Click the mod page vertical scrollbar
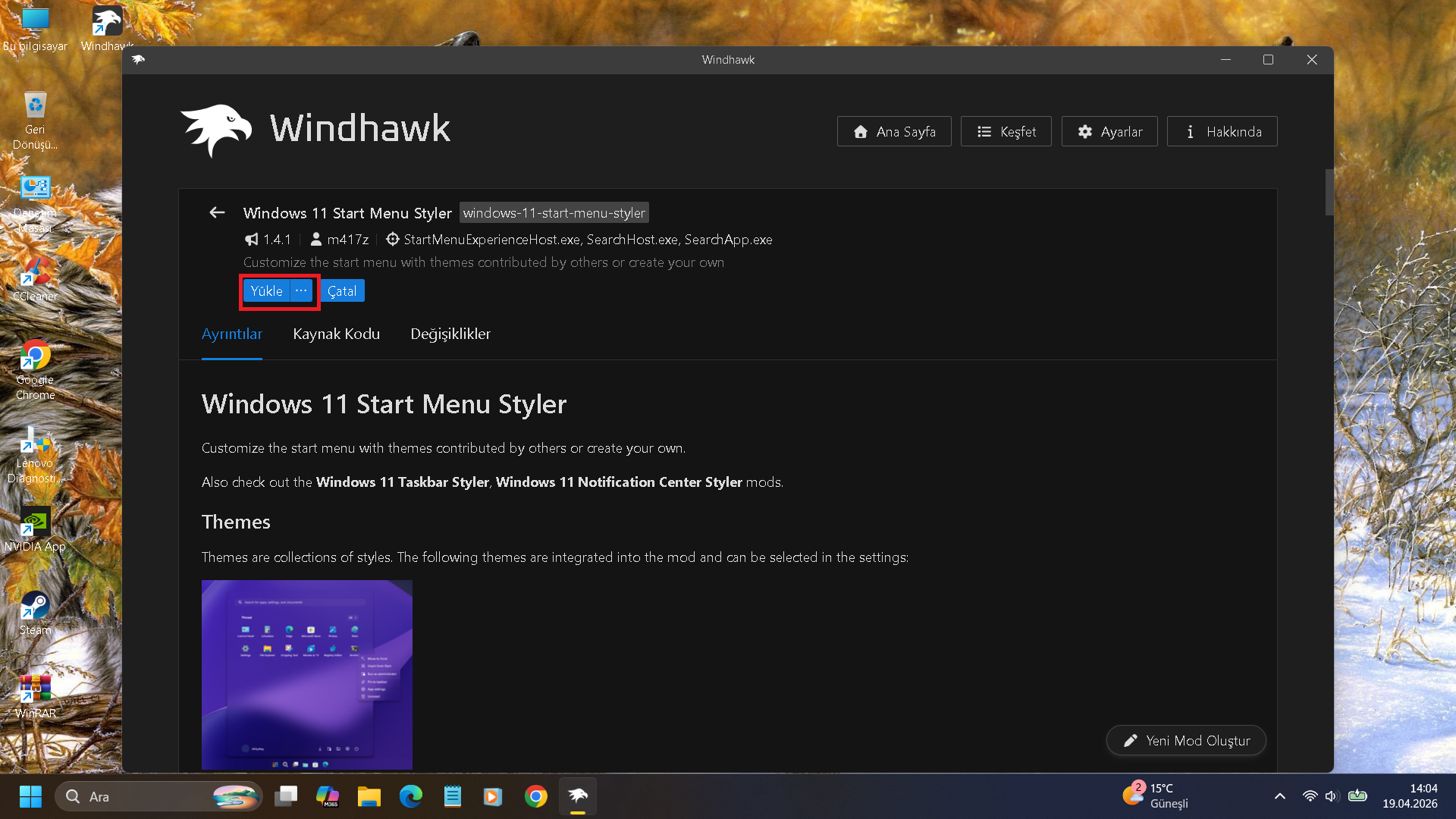Image resolution: width=1456 pixels, height=819 pixels. tap(1329, 192)
